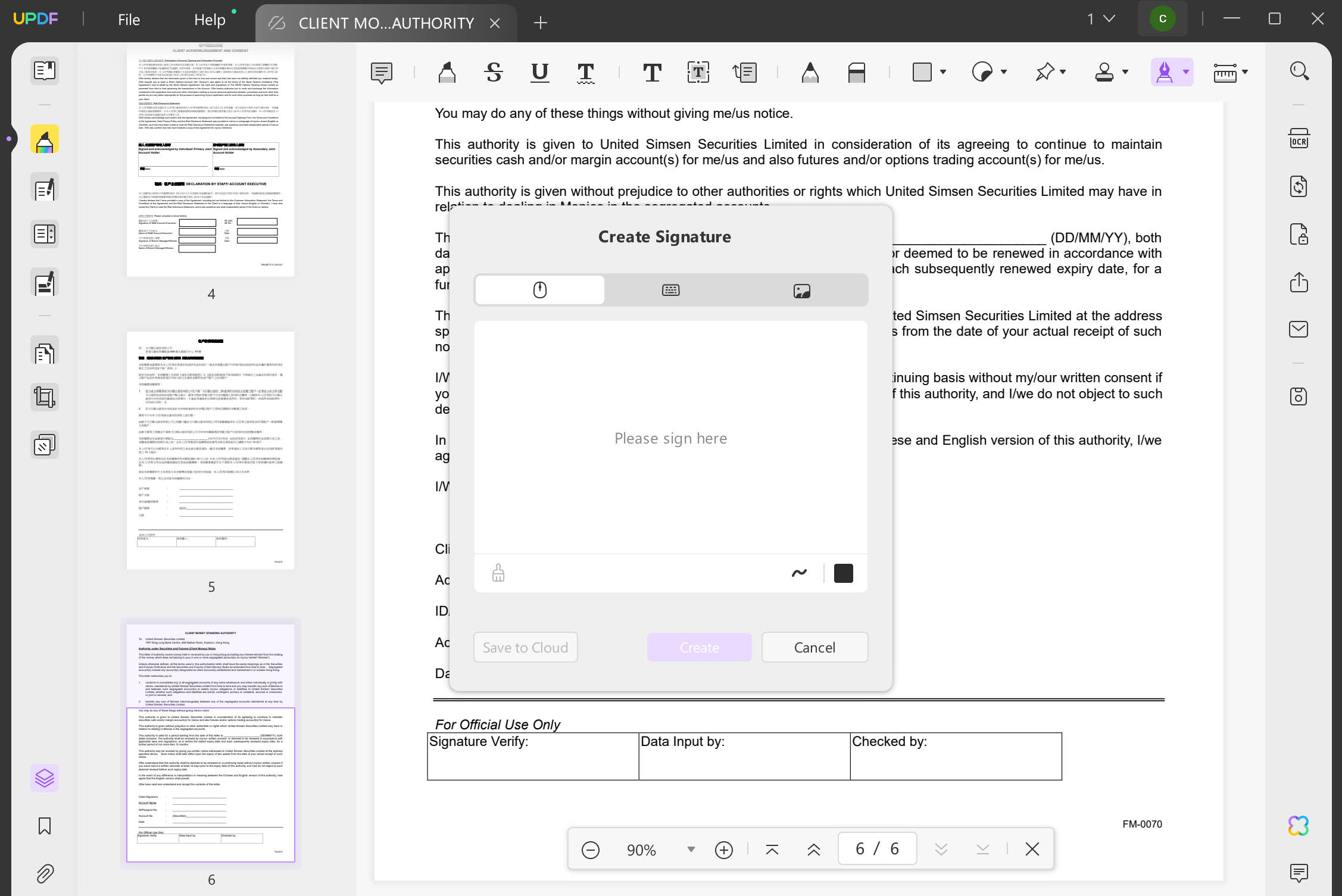The height and width of the screenshot is (896, 1342).
Task: Click the Save to Cloud button
Action: 525,647
